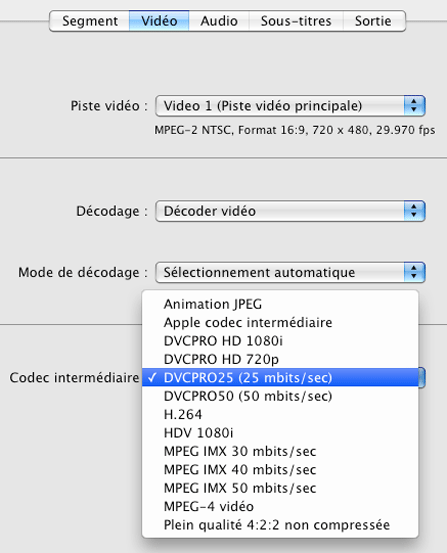Choose DVCPRO50 (50 mbits/sec) option
The image size is (447, 553).
[280, 396]
